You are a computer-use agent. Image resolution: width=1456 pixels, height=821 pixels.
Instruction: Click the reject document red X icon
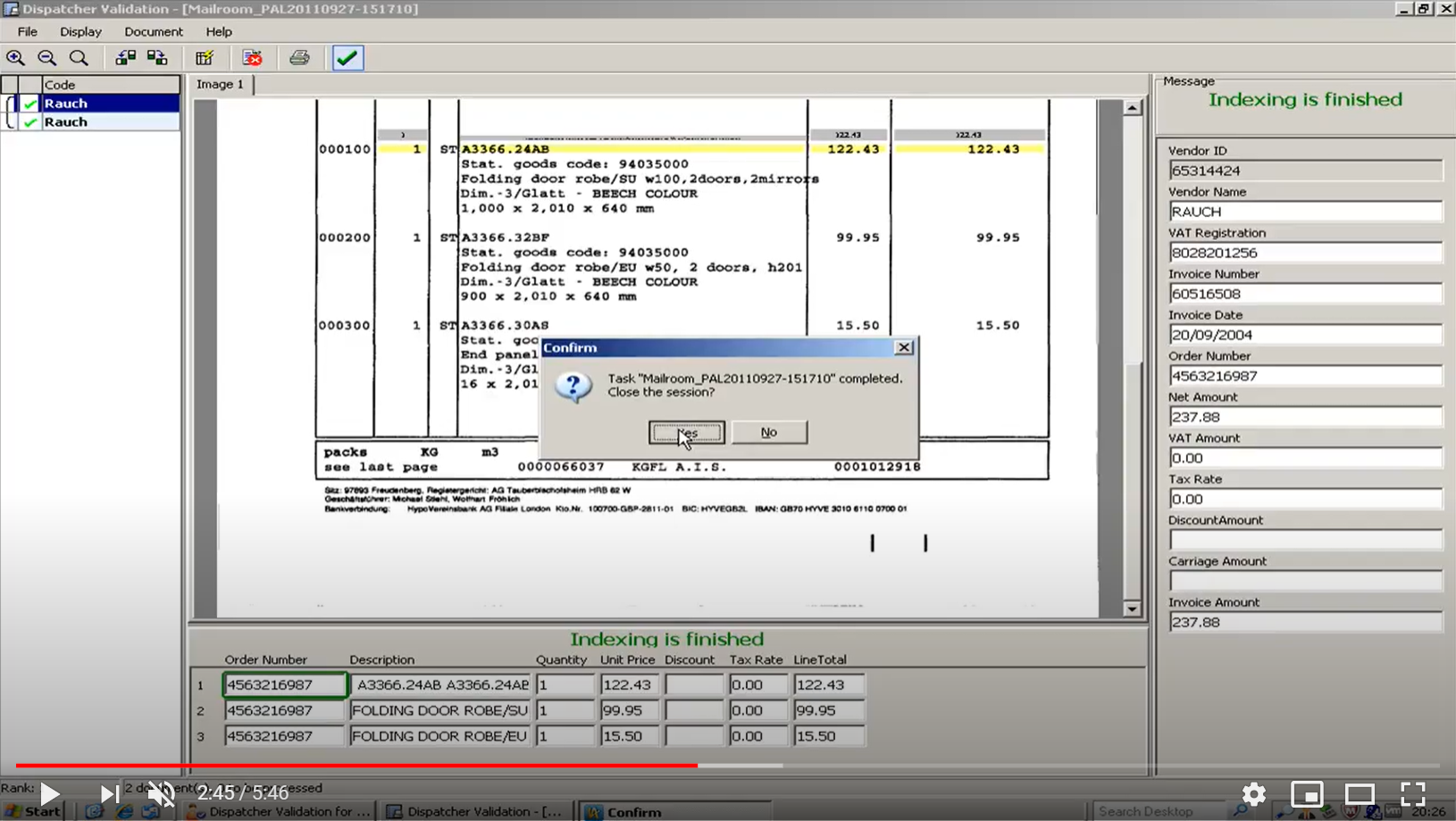pyautogui.click(x=253, y=58)
